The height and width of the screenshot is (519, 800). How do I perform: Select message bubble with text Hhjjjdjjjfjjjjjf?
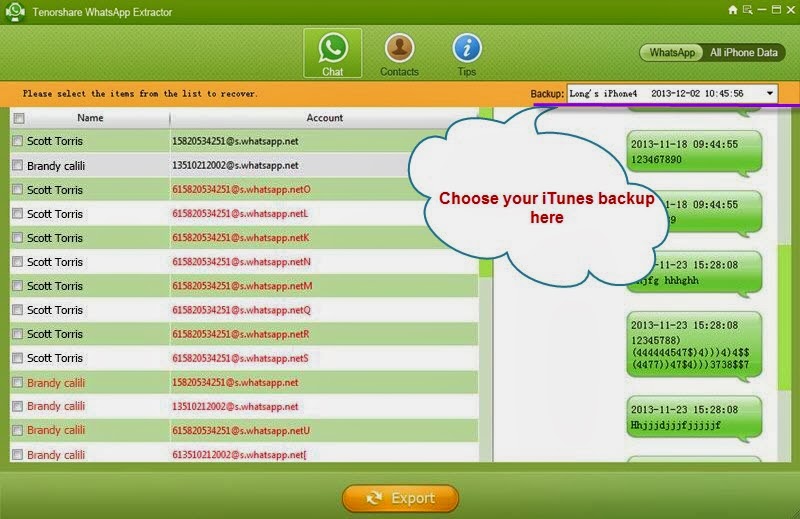(x=694, y=417)
